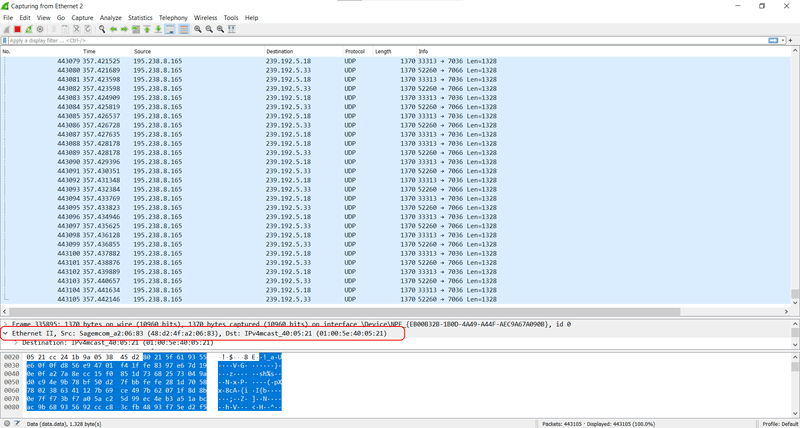Image resolution: width=800 pixels, height=428 pixels.
Task: Sort by the Info column header
Action: [602, 52]
